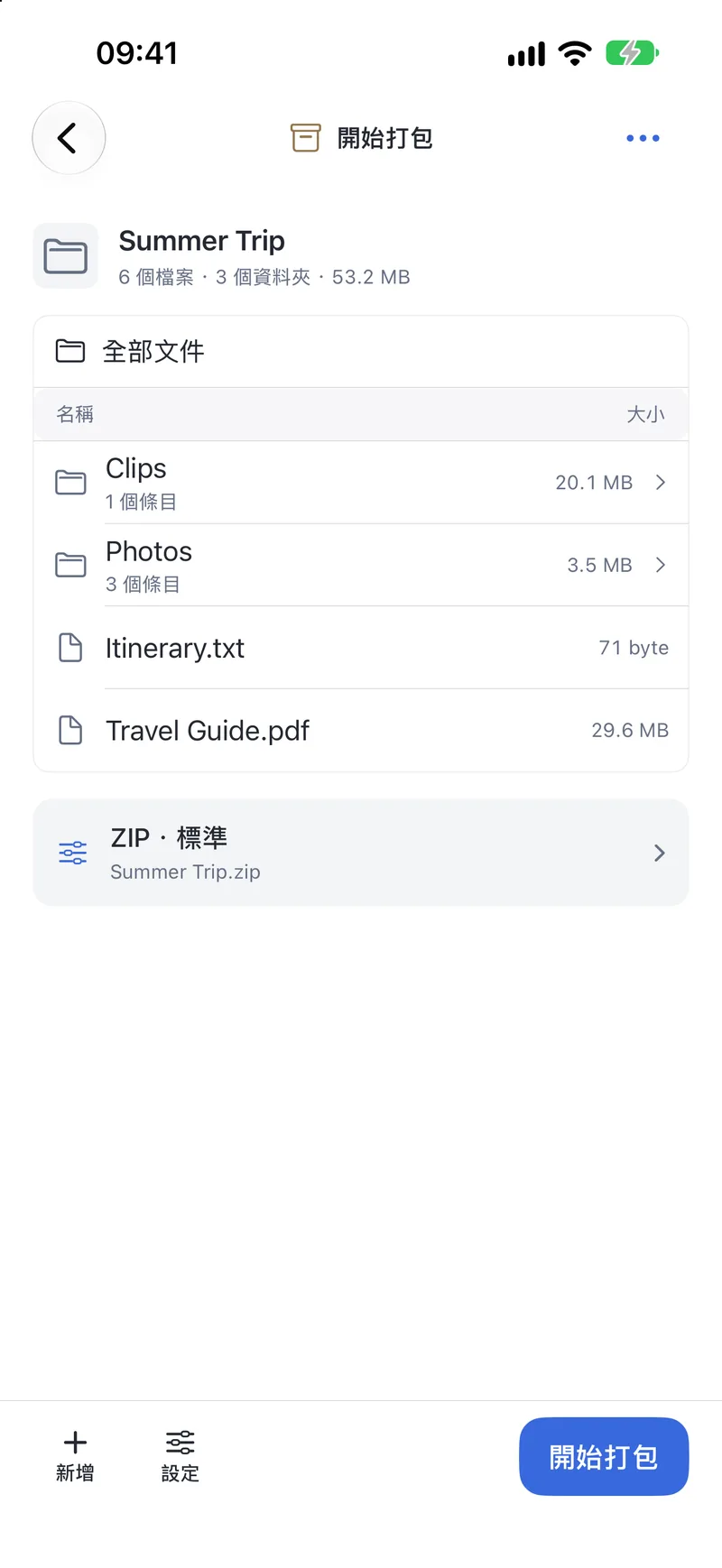Screen dimensions: 722x1568
Task: Sort by 大小 column header
Action: (x=646, y=414)
